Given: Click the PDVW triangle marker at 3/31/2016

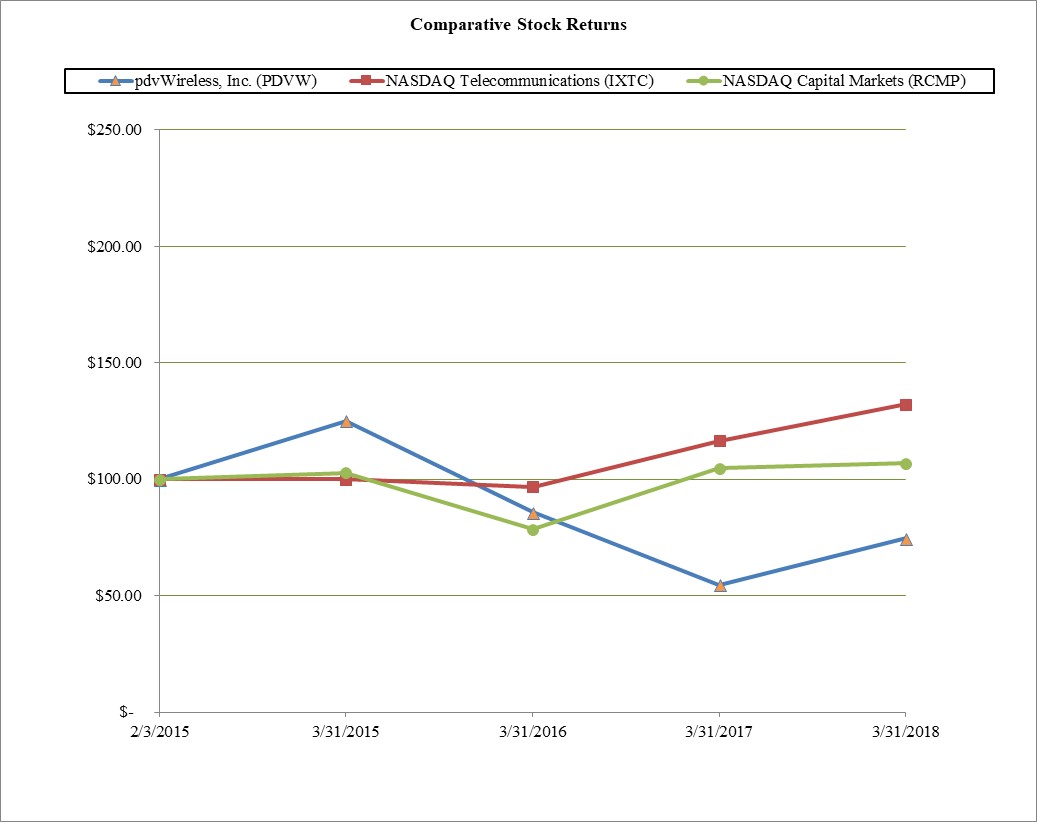Looking at the screenshot, I should [x=533, y=513].
